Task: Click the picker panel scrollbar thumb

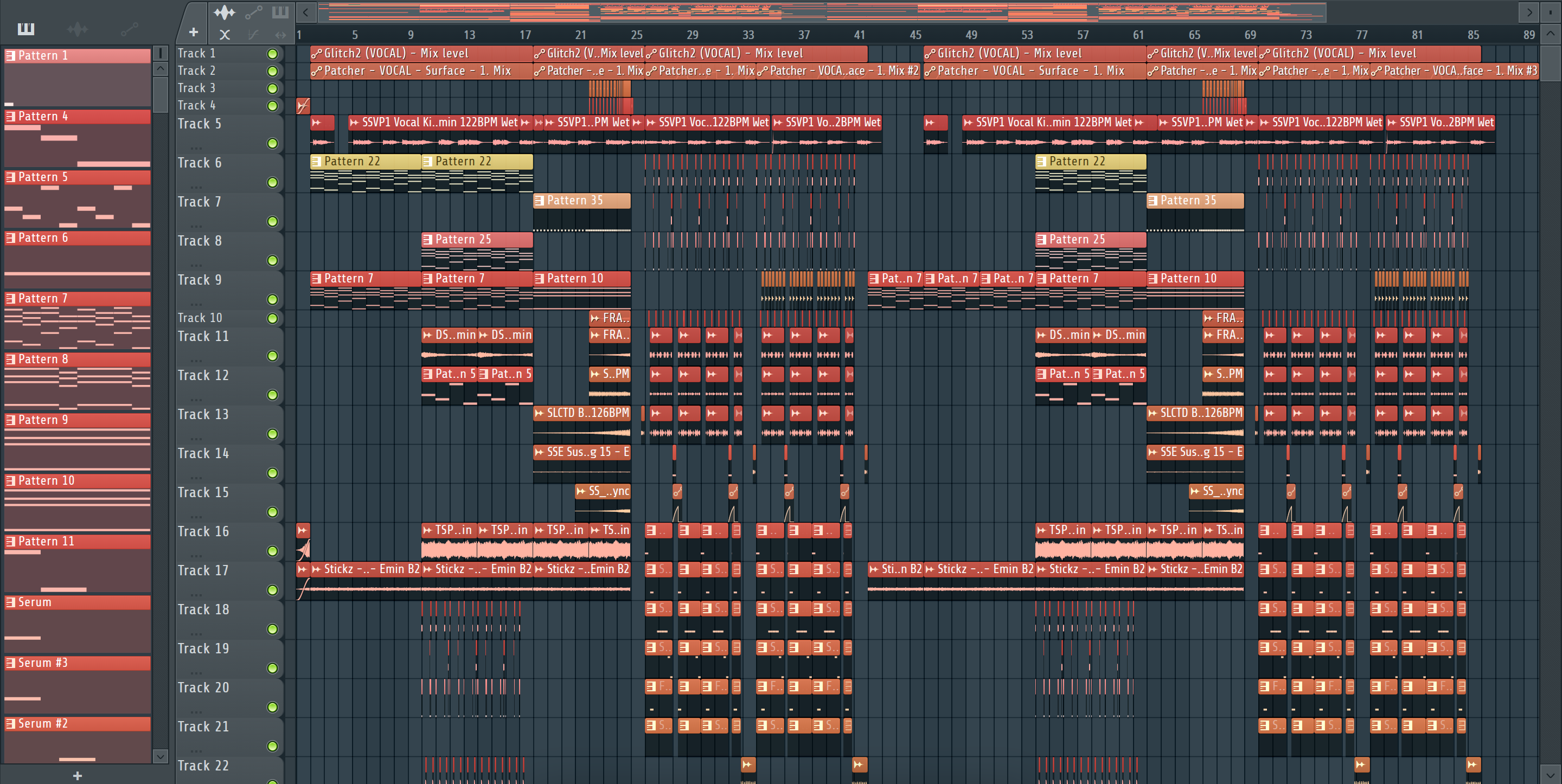Action: 160,94
